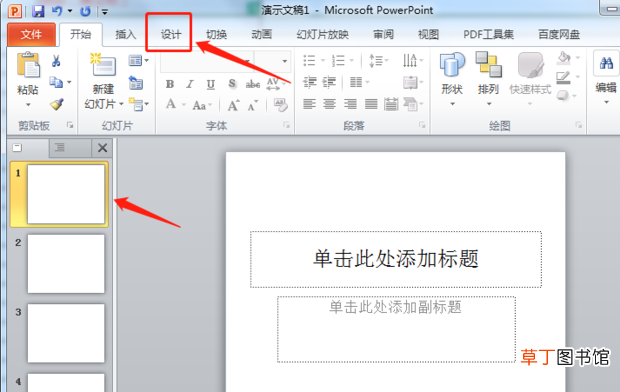Open the 审阅 ribbon tab
620x392 pixels.
pos(384,34)
